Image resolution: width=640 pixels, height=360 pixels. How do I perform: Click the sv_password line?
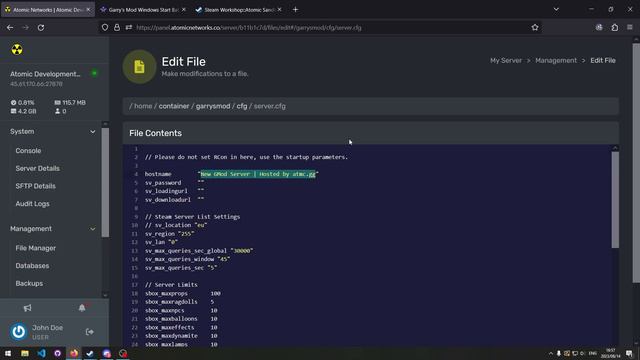(174, 183)
